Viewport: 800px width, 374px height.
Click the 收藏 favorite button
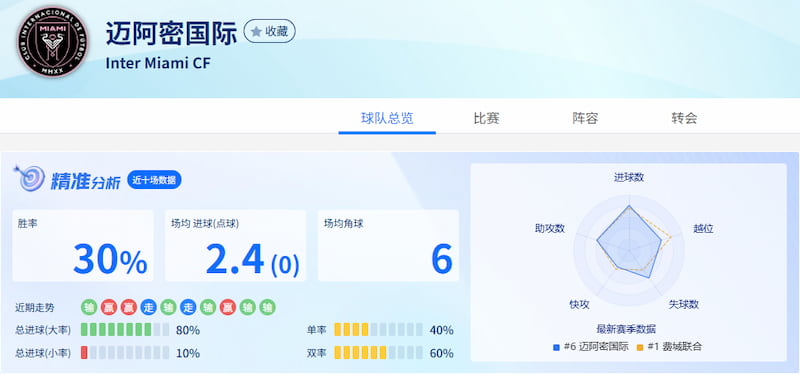(x=269, y=32)
